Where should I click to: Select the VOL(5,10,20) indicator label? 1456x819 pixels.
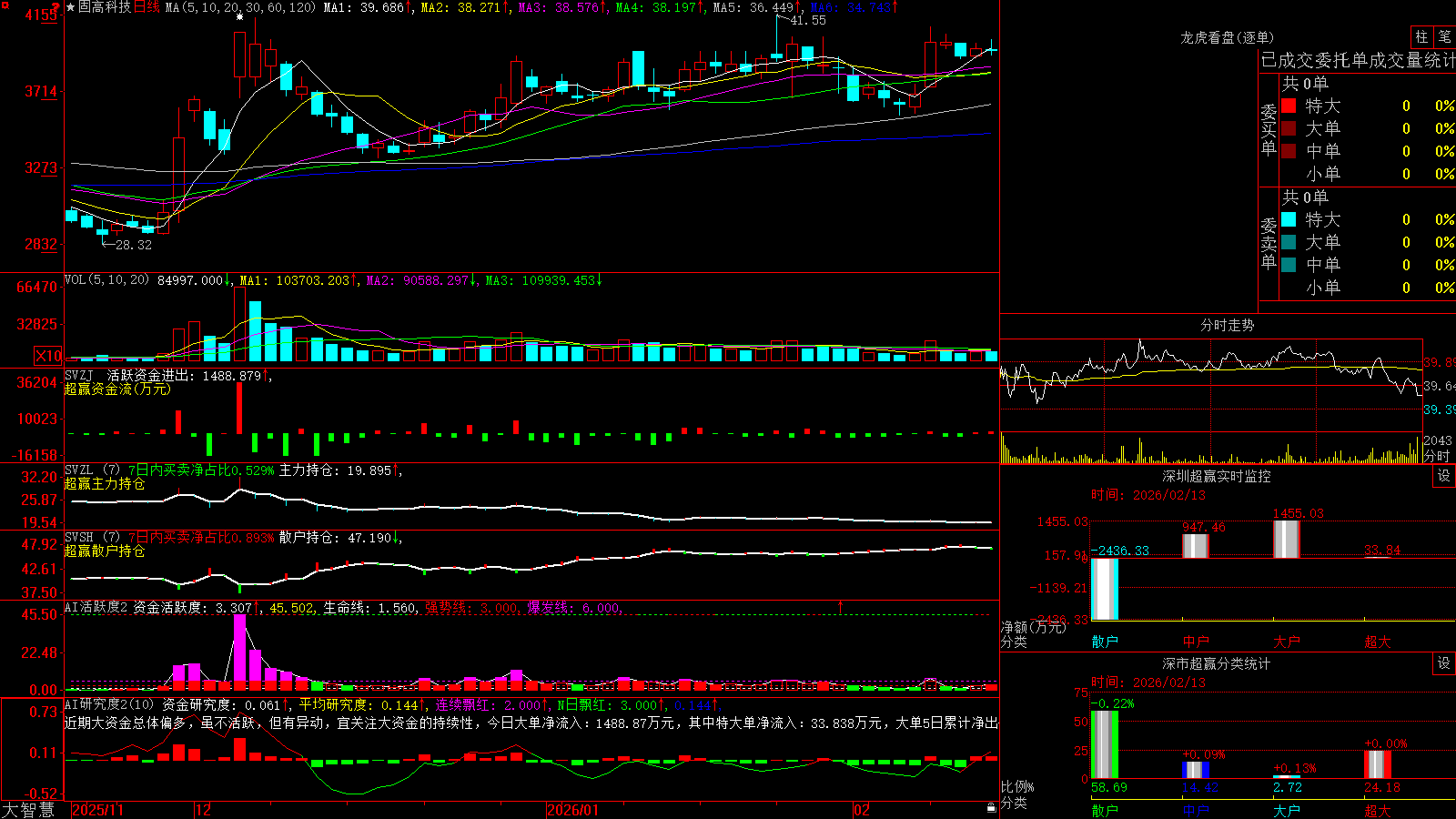106,280
